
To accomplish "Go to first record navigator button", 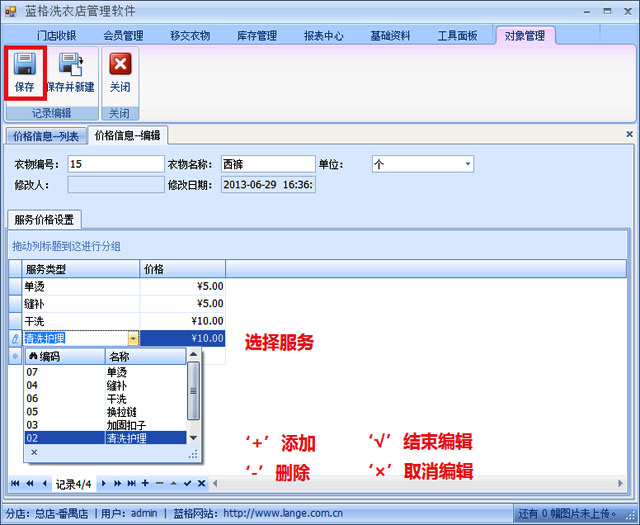I will pos(15,483).
